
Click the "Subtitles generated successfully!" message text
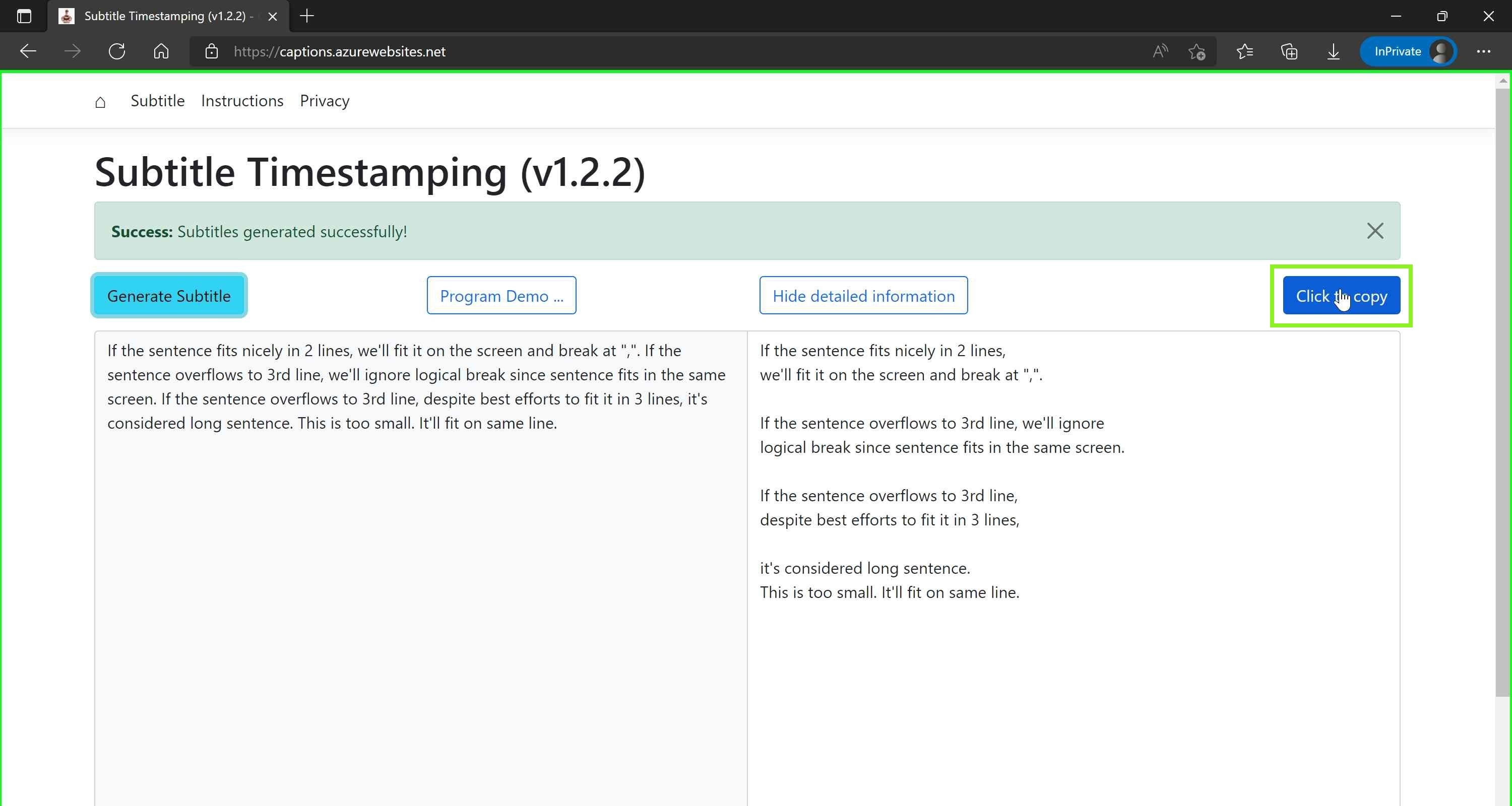(x=292, y=232)
